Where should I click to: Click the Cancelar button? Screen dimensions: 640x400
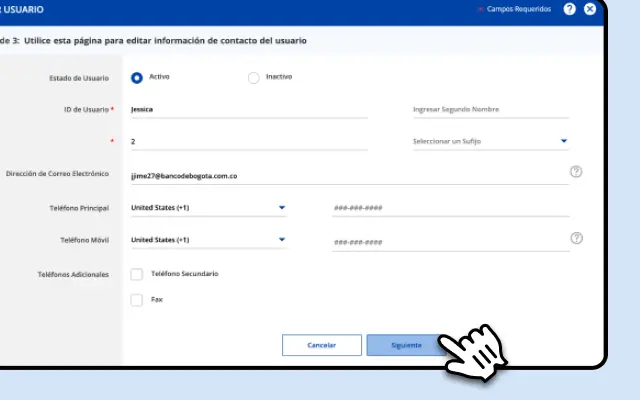322,345
